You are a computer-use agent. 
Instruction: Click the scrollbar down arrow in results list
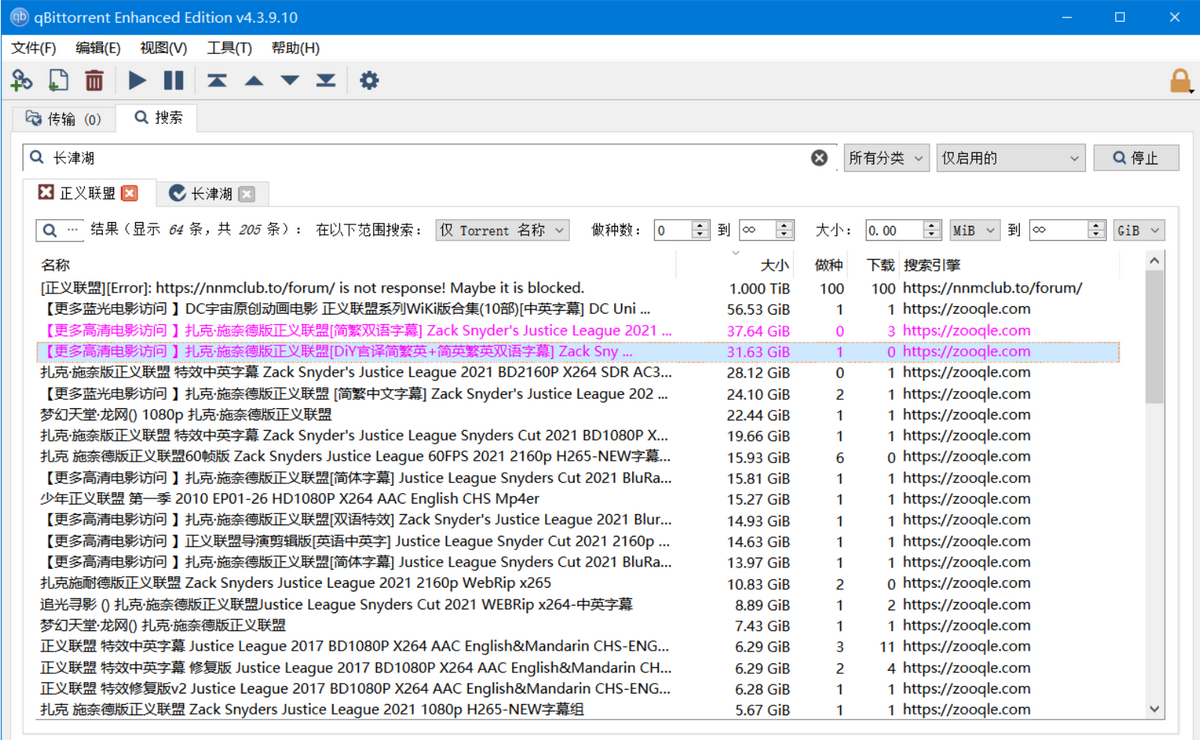(1155, 709)
